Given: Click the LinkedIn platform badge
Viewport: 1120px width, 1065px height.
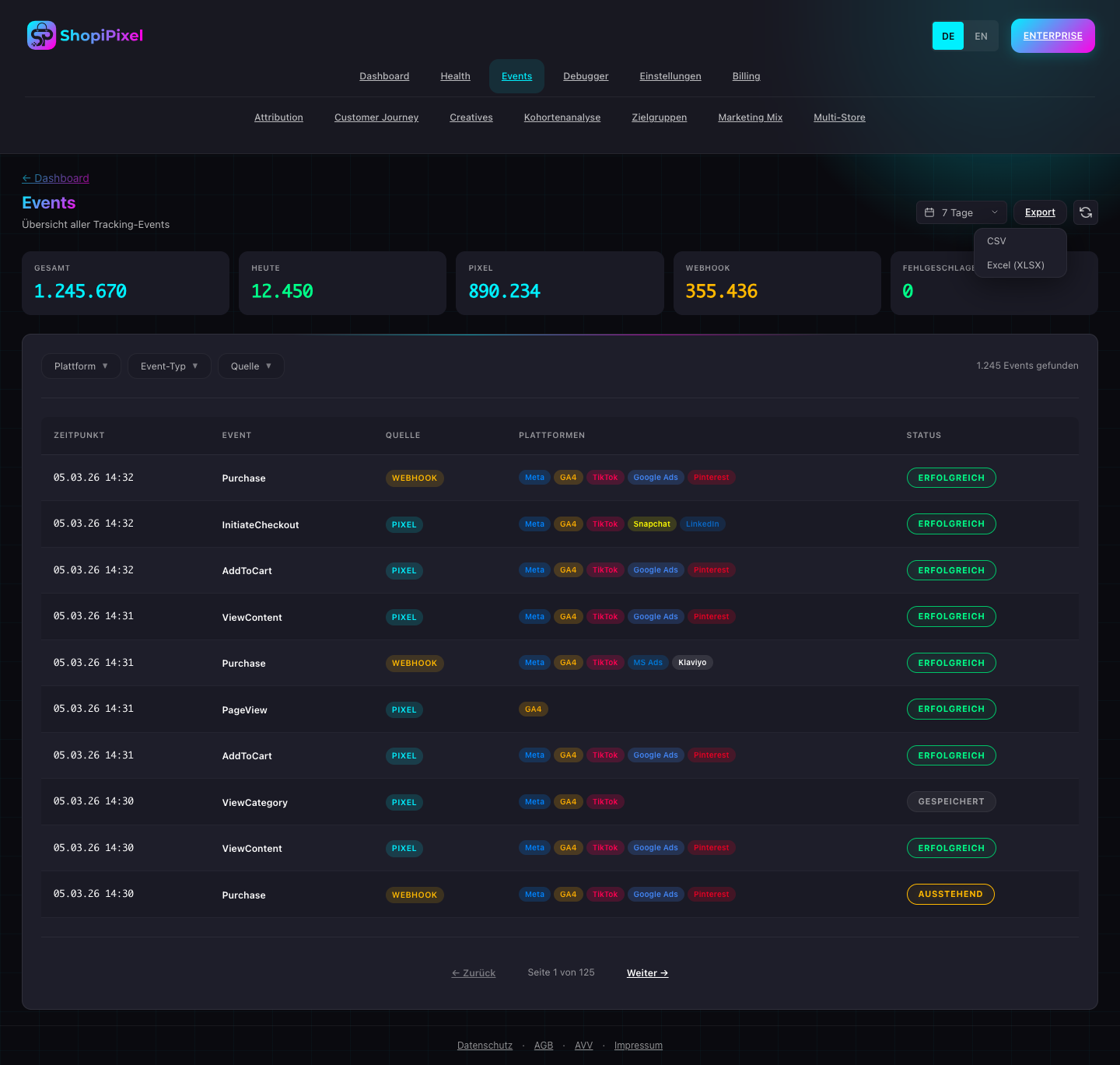Looking at the screenshot, I should [702, 524].
